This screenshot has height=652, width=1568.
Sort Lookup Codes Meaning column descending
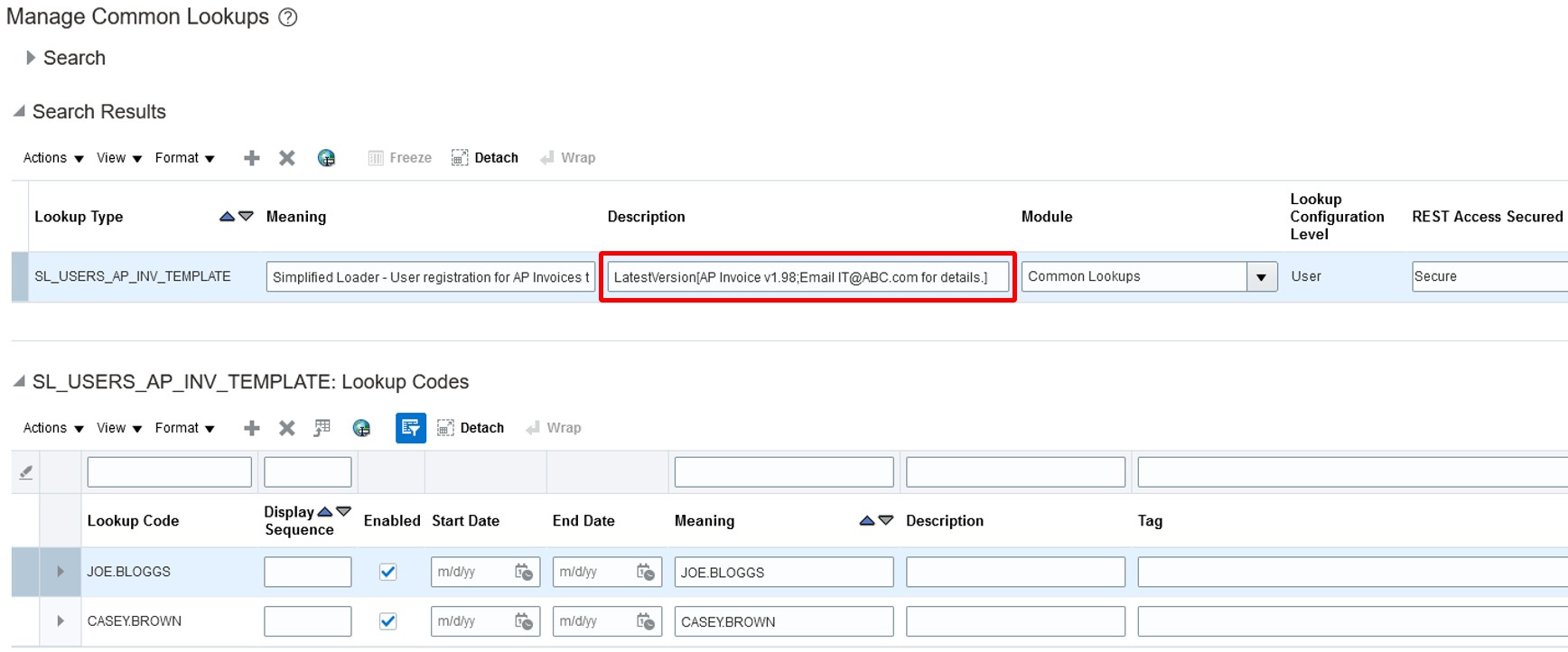(x=886, y=521)
